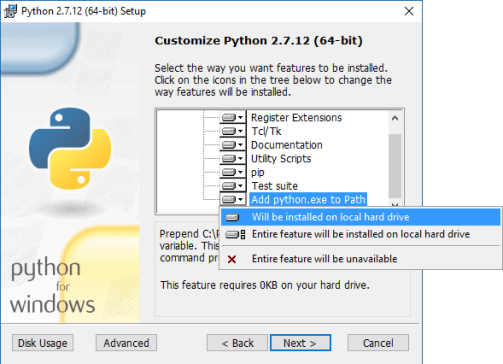Choose Entire feature will be installed on local drive
503x364 pixels.
click(361, 234)
